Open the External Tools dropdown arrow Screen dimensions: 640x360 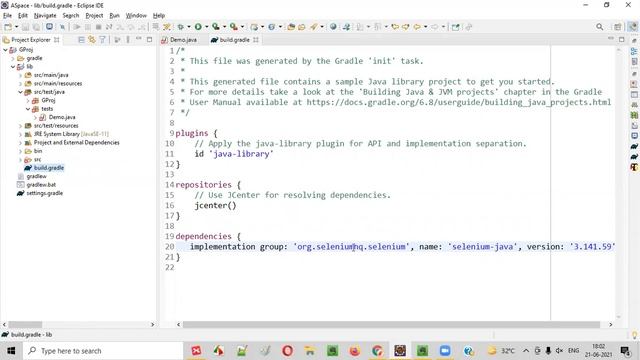pyautogui.click(x=242, y=27)
